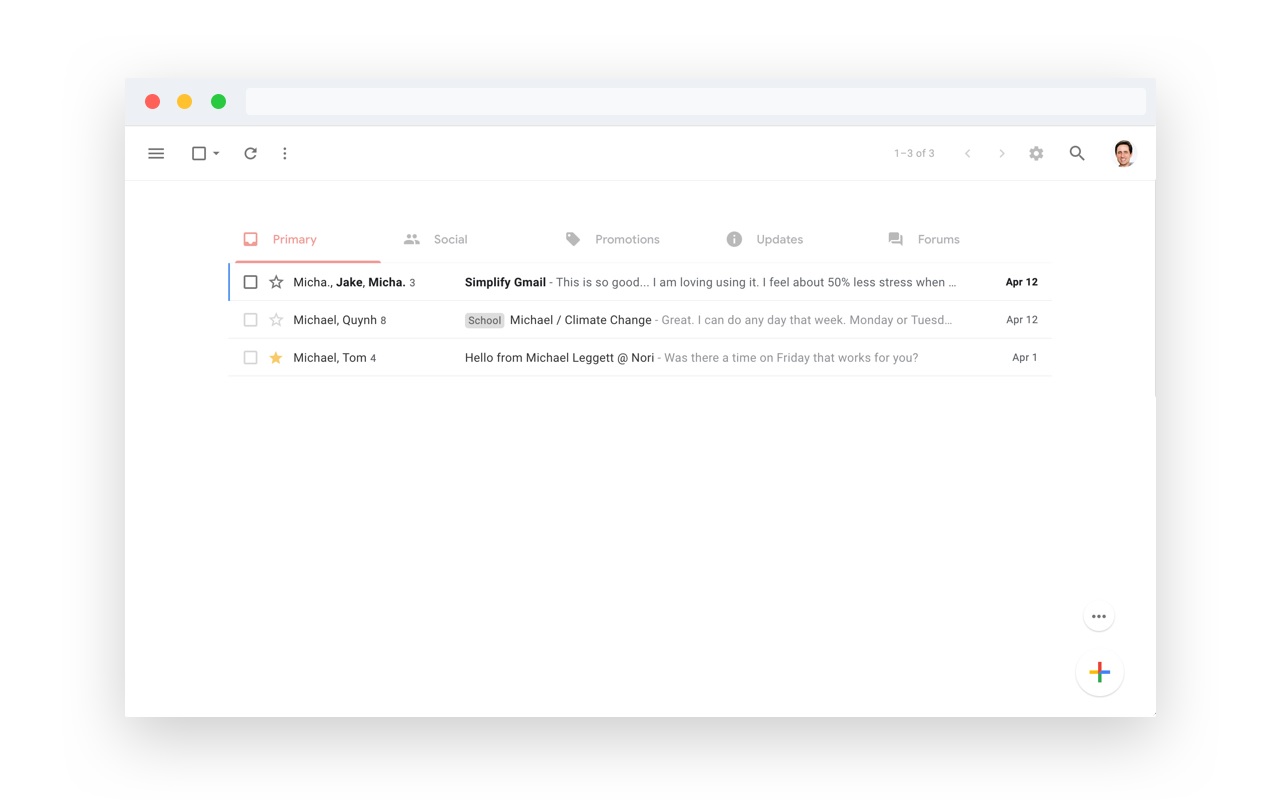The width and height of the screenshot is (1280, 800).
Task: Select the Michael, Quynh email checkbox
Action: tap(250, 320)
